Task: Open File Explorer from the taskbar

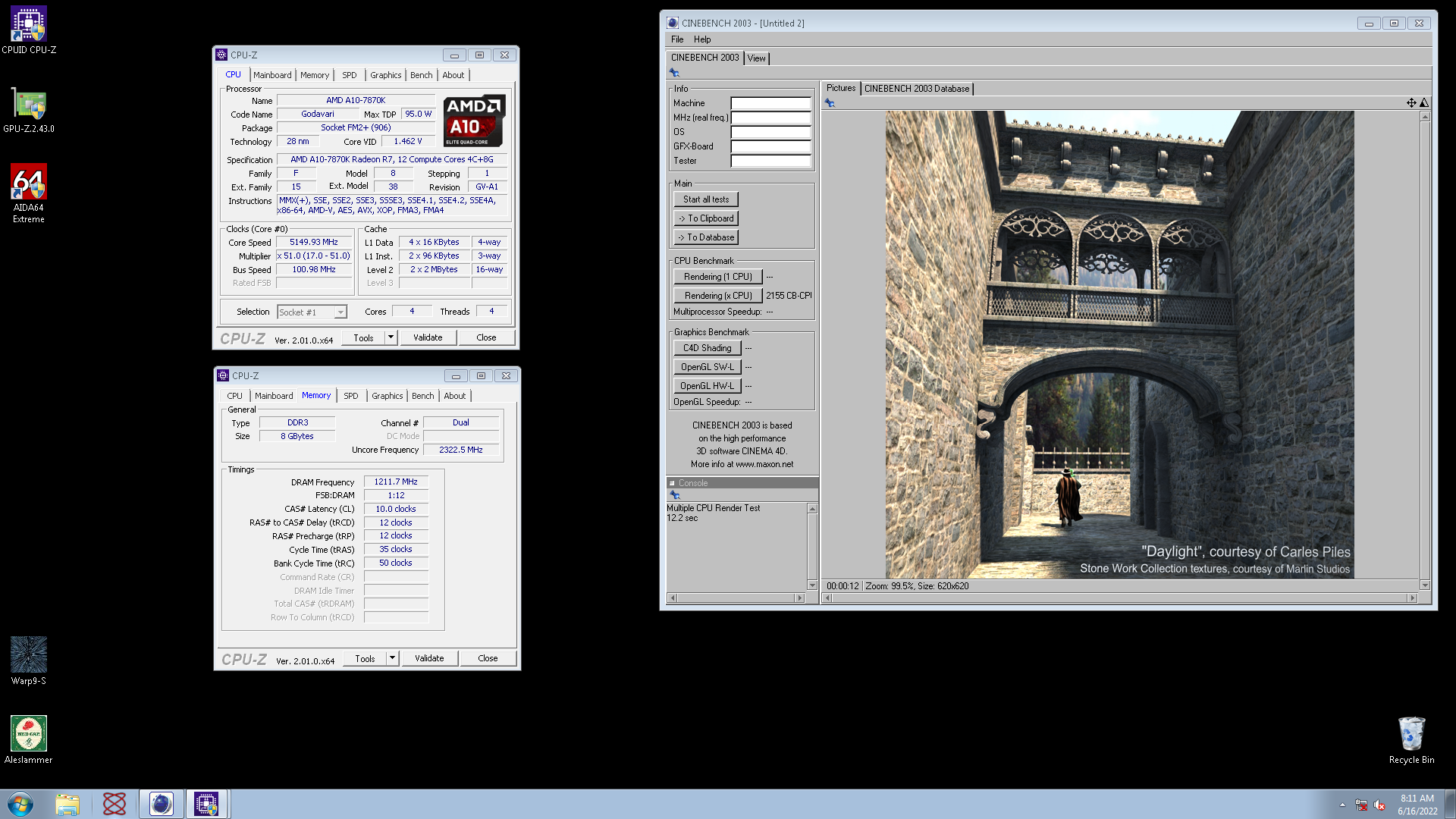Action: [67, 804]
